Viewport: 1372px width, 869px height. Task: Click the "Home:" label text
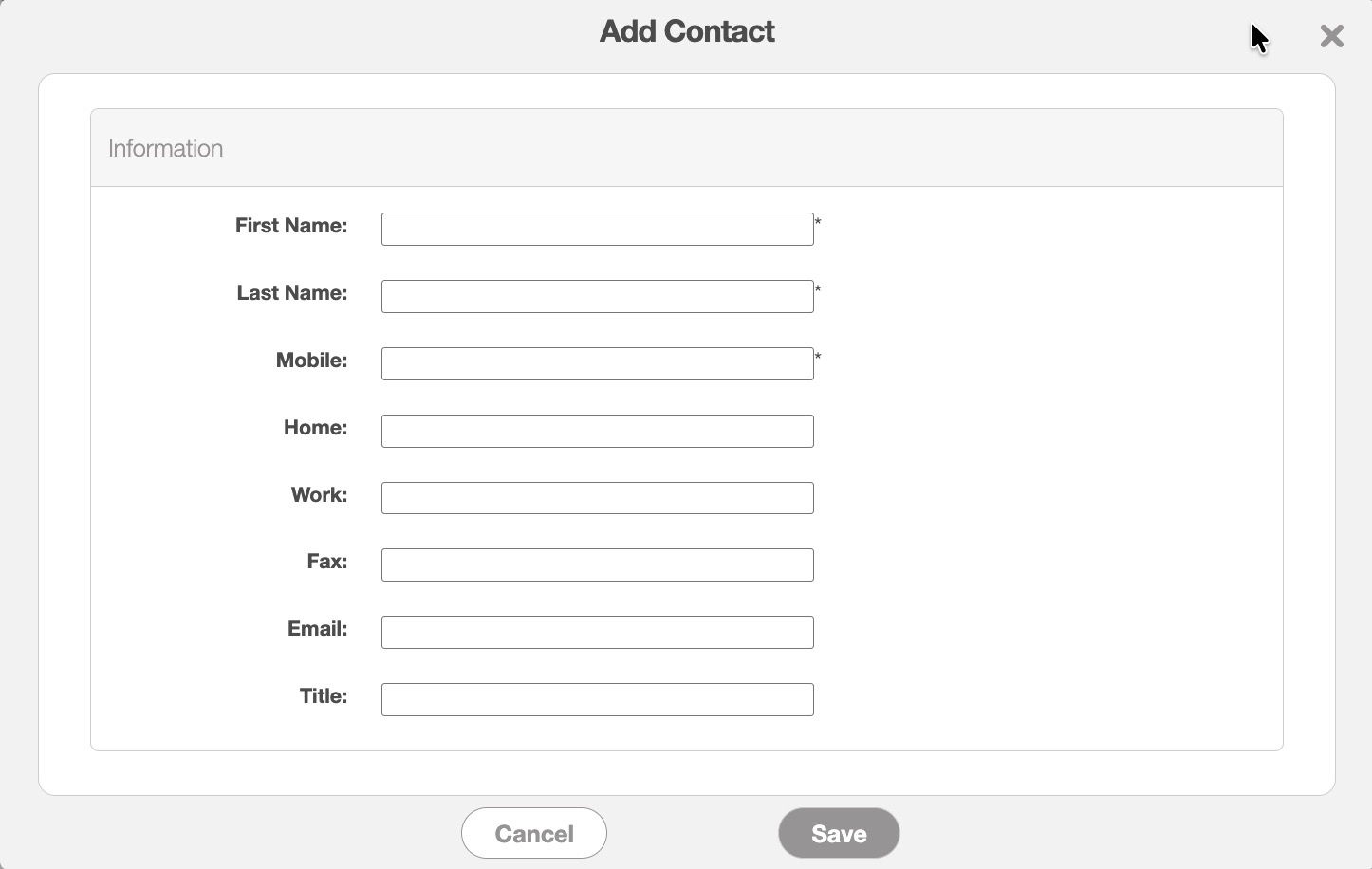(x=315, y=428)
